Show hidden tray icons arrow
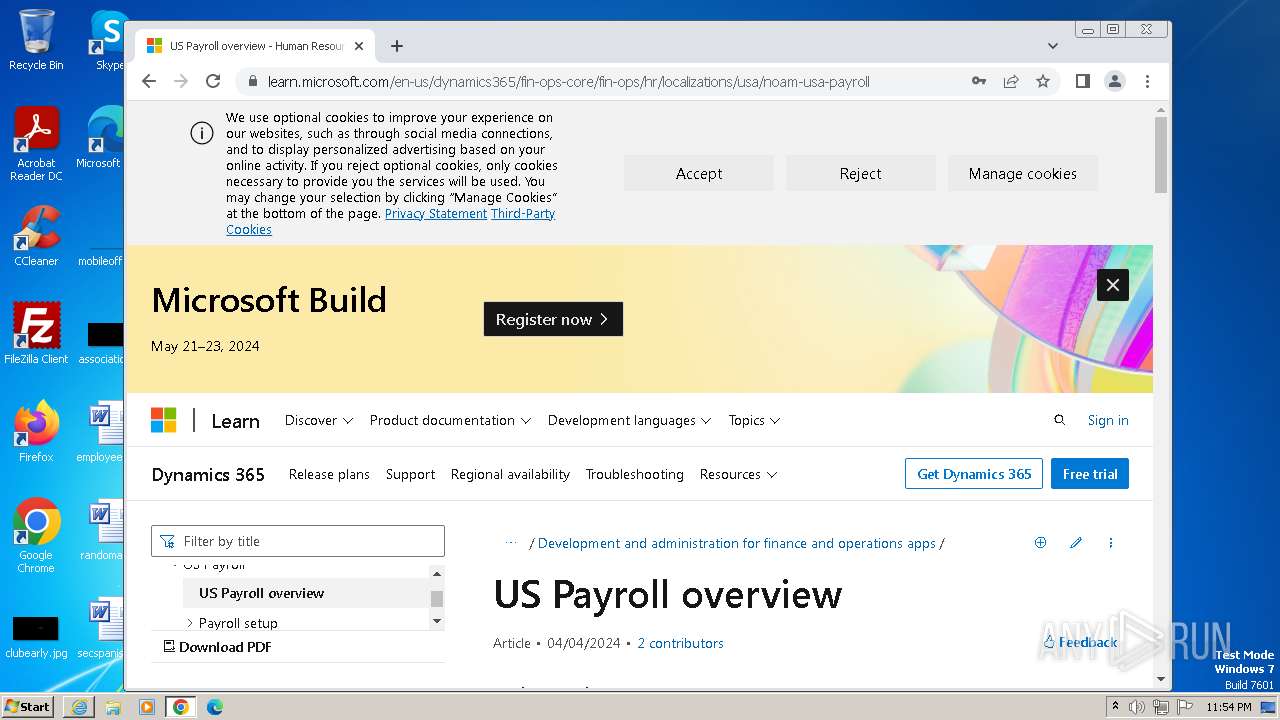The image size is (1280, 720). click(1115, 707)
